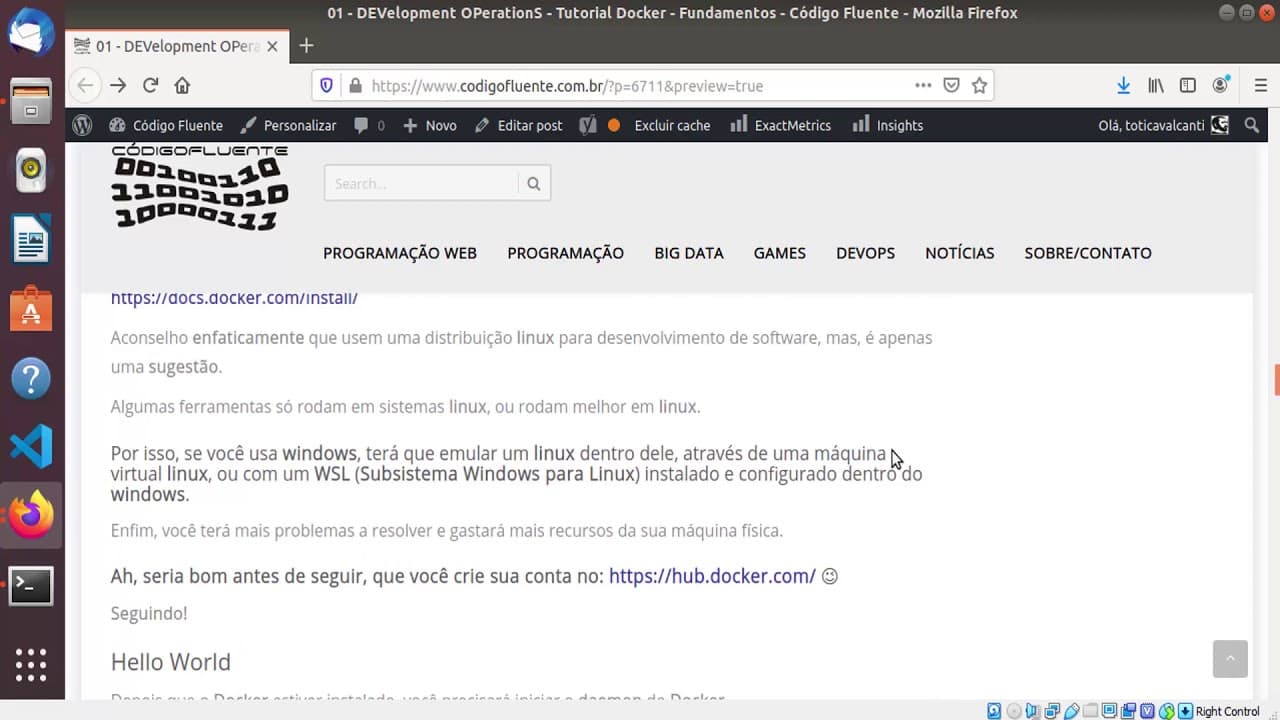This screenshot has width=1280, height=720.
Task: Open the Files manager in dock
Action: 31,100
